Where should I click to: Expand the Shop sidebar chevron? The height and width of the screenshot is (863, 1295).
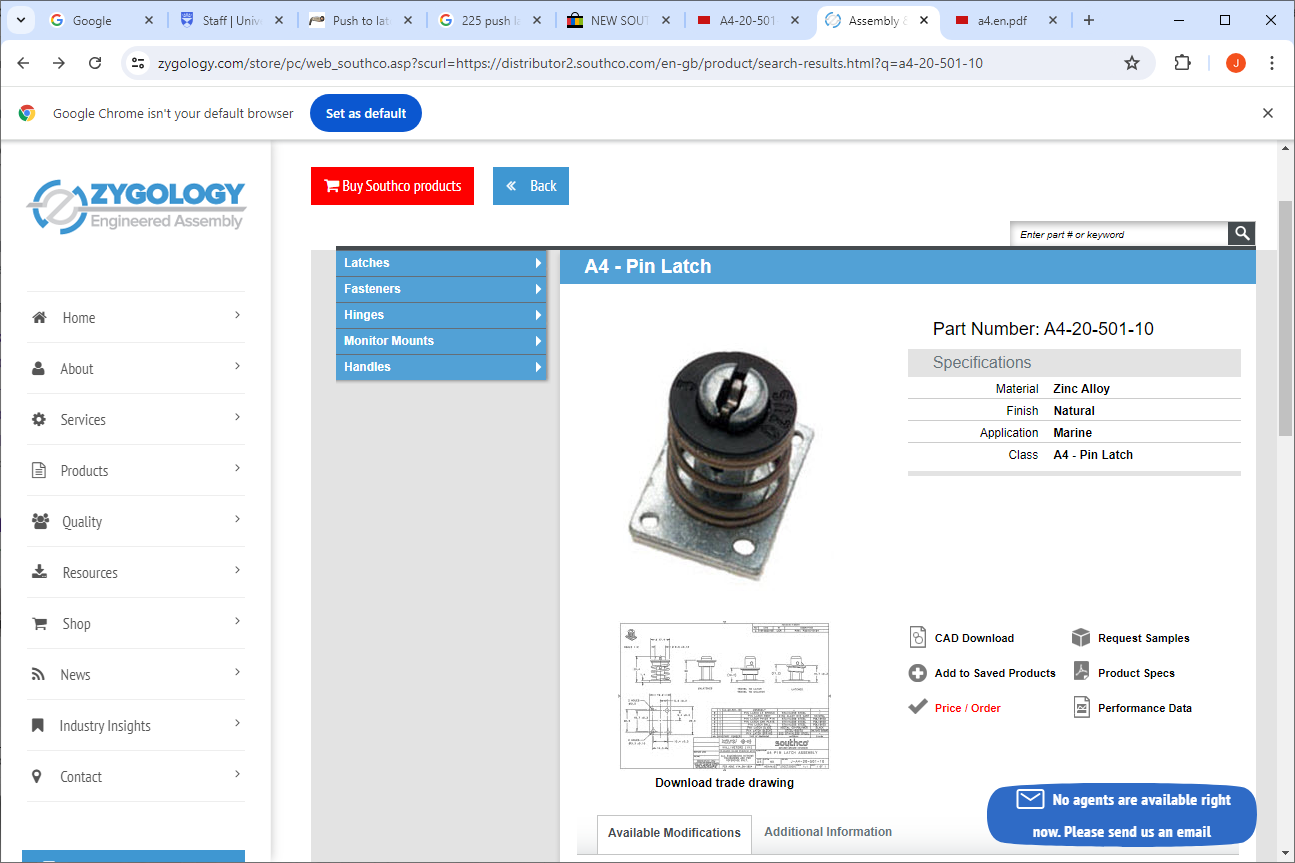238,621
